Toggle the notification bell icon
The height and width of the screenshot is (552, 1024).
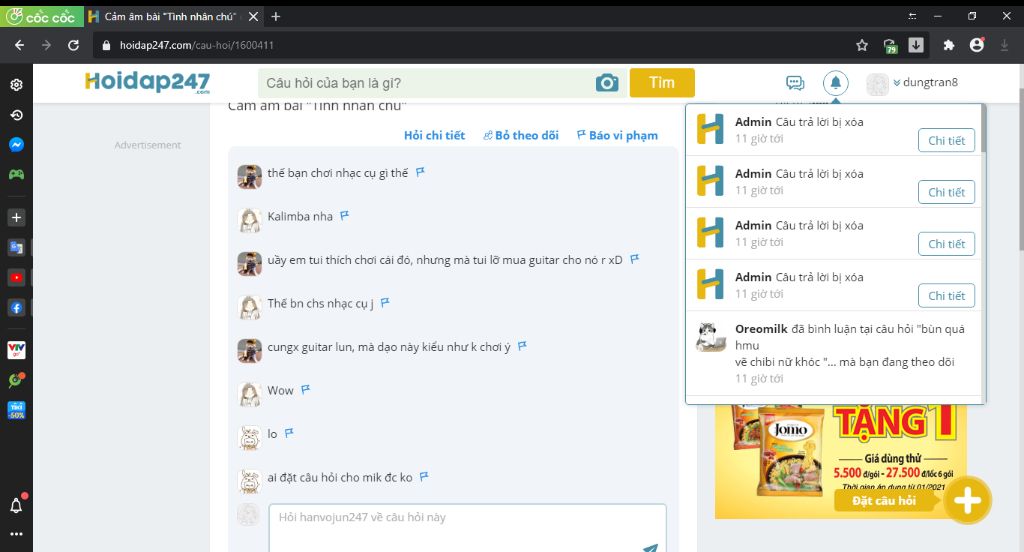[835, 83]
